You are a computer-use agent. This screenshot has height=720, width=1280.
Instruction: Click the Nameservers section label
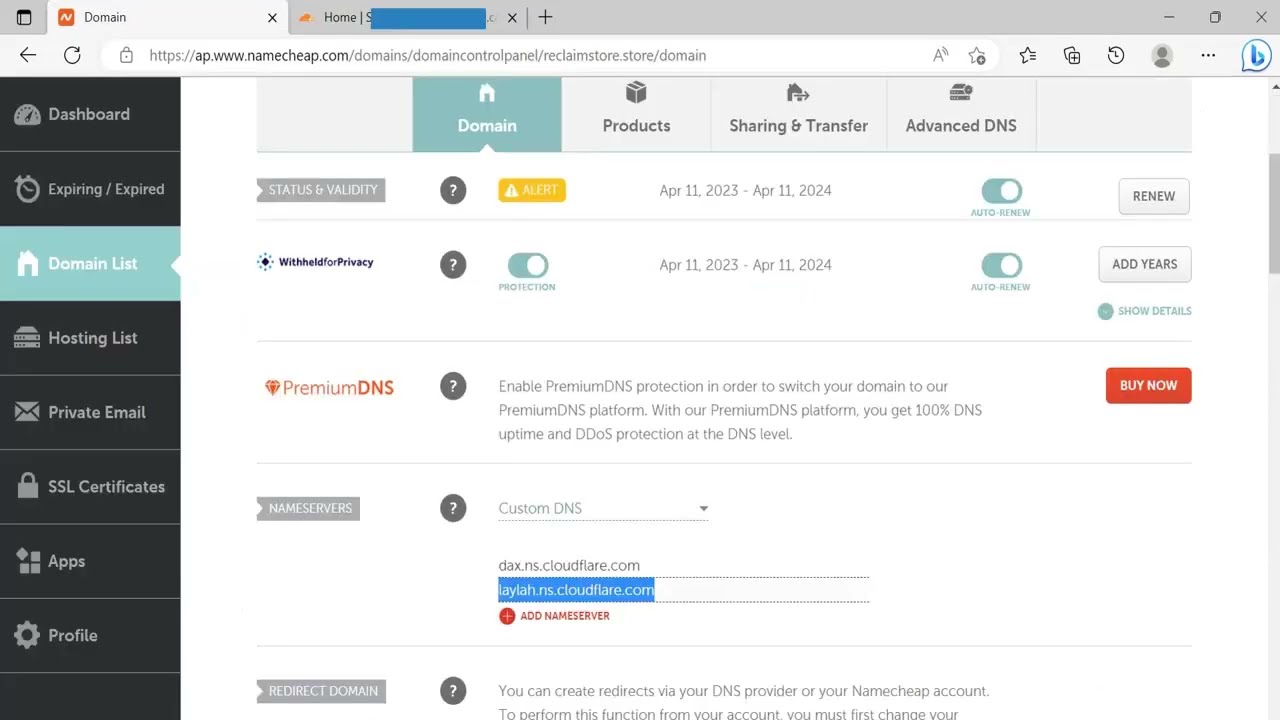(x=308, y=508)
